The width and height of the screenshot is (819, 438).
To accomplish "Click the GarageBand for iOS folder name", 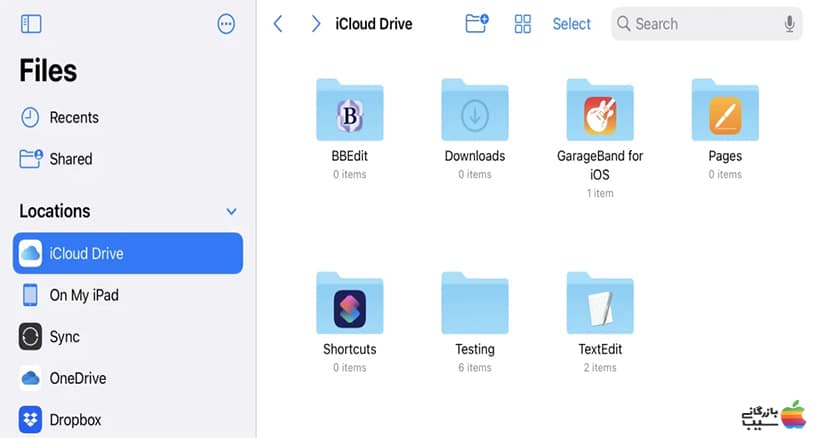I will point(600,165).
